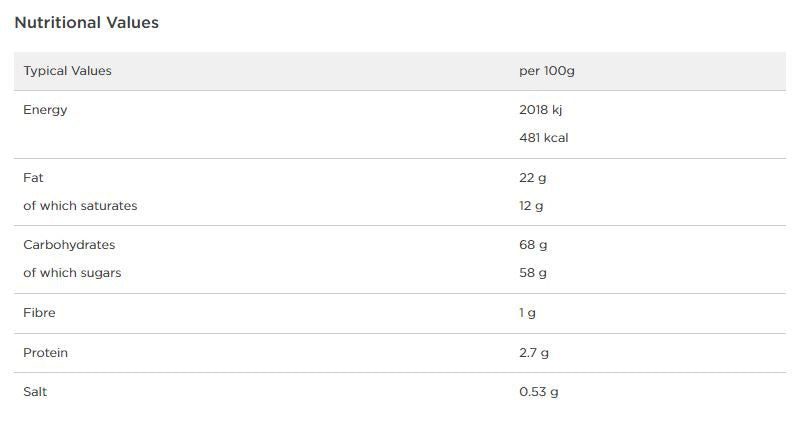Select the 1 g fibre value

click(x=527, y=313)
